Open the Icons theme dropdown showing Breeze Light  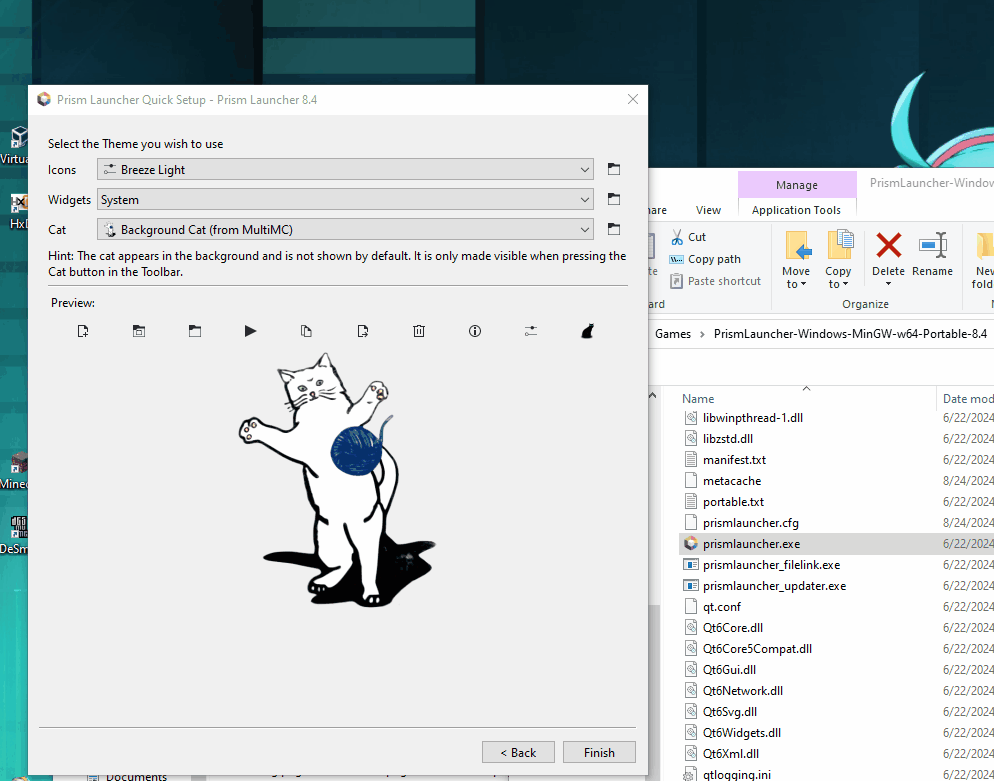coord(345,169)
